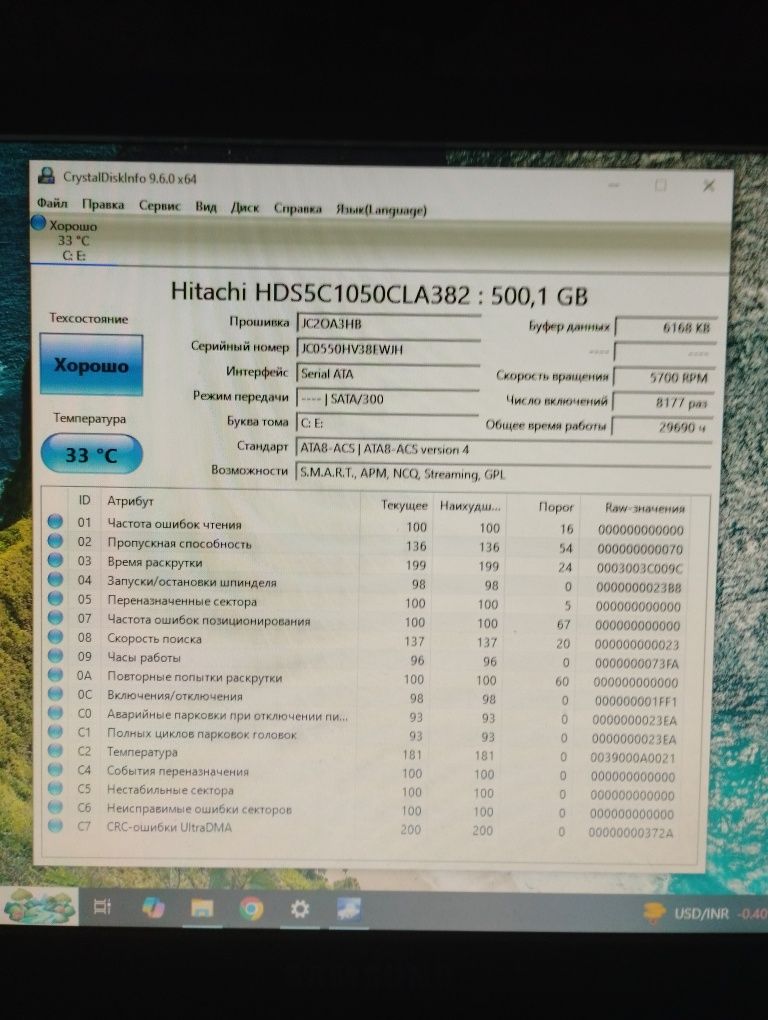Screen dimensions: 768x1020
Task: Click the power-on hours field 29690 ч
Action: tap(663, 427)
